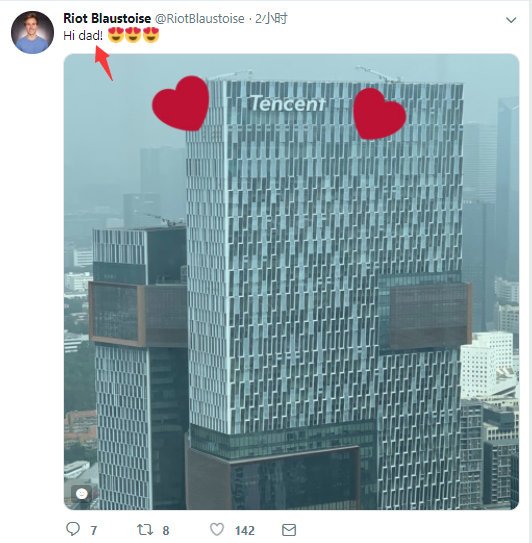Click the last heart-eyes emoji
This screenshot has height=543, width=532.
(x=151, y=35)
